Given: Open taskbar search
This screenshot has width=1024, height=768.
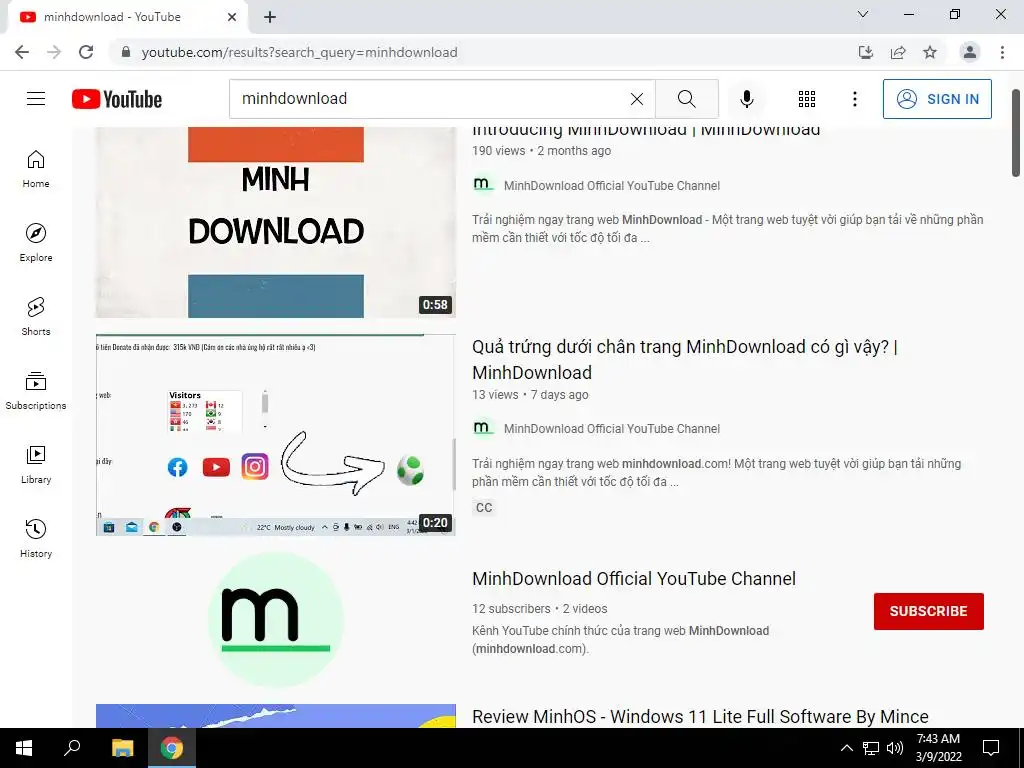Looking at the screenshot, I should [72, 748].
